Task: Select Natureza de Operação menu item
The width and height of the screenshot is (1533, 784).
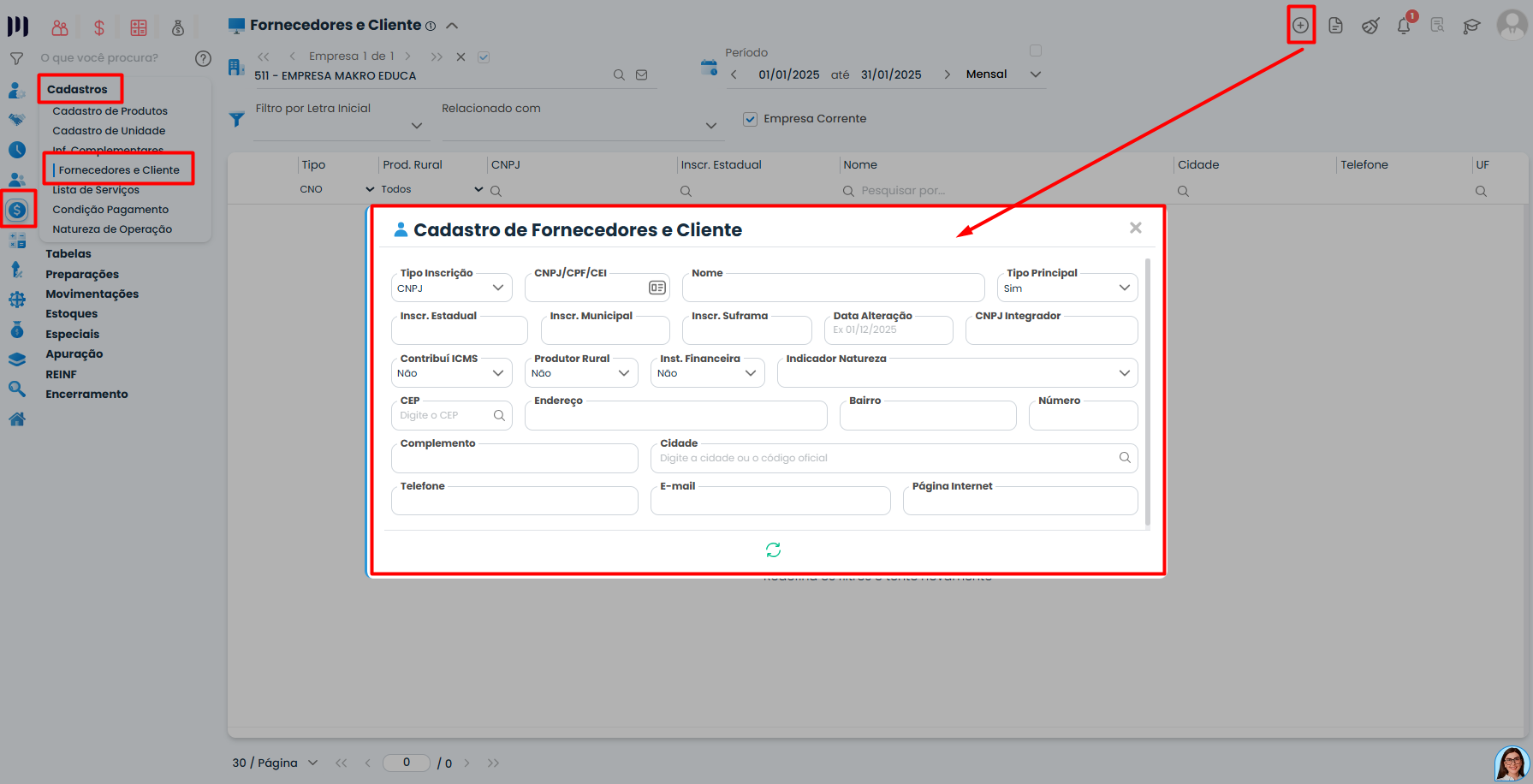Action: [x=112, y=229]
